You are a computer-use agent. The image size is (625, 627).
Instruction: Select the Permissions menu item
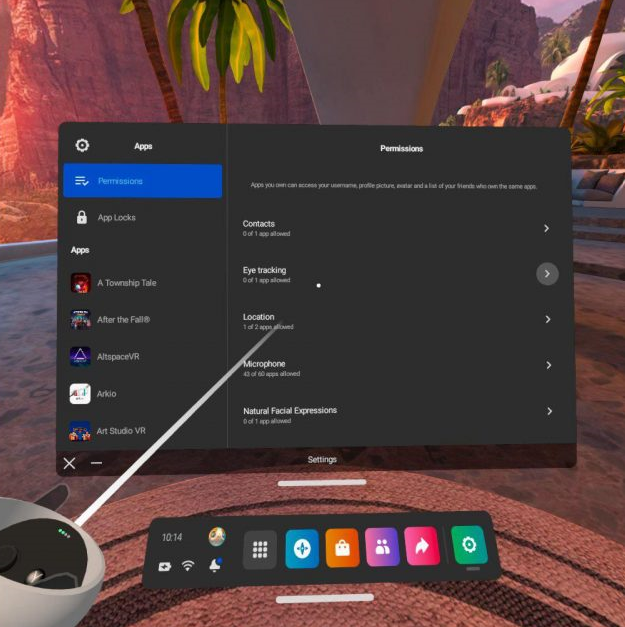142,181
